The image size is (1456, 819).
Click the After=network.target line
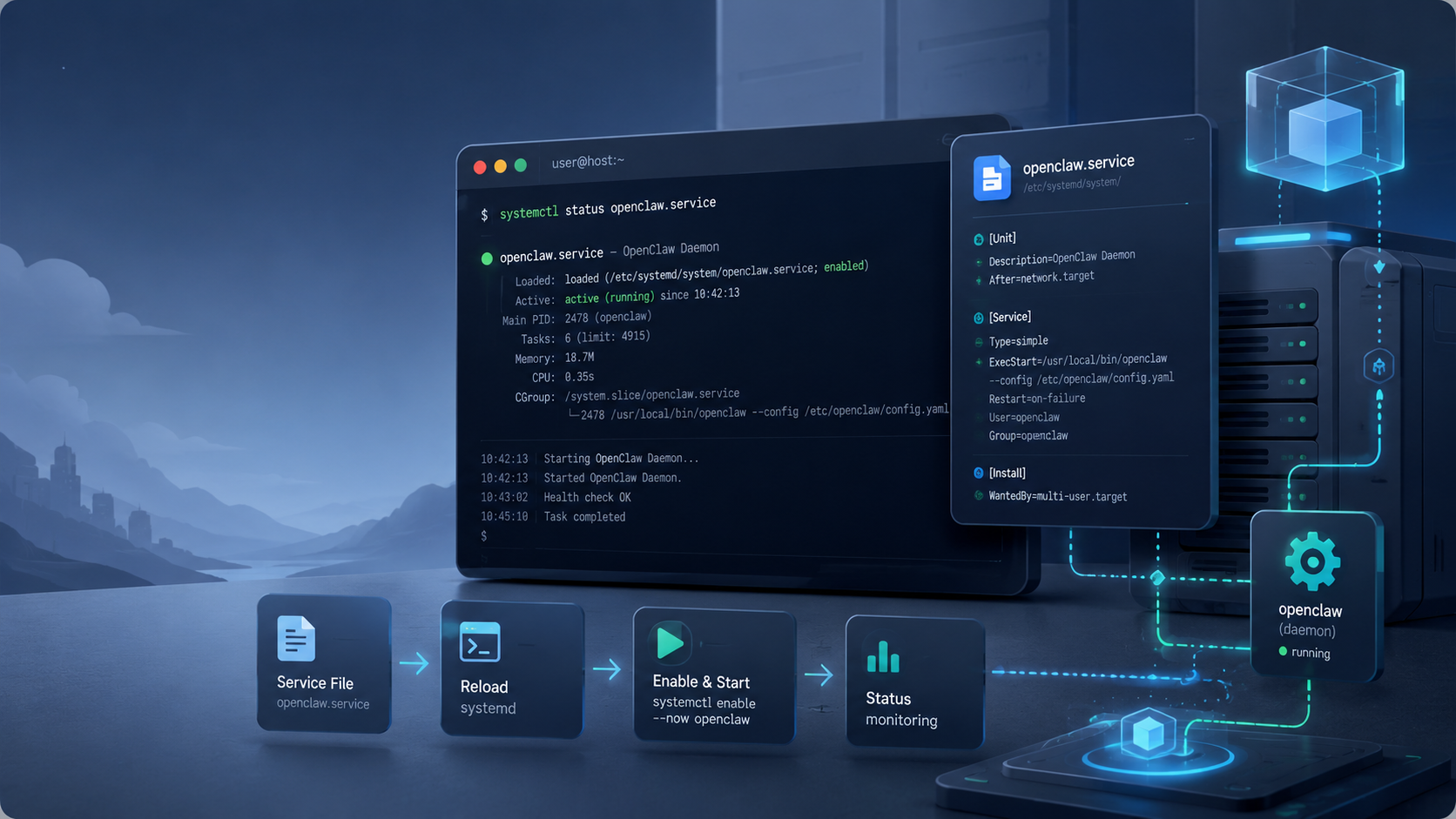1041,278
